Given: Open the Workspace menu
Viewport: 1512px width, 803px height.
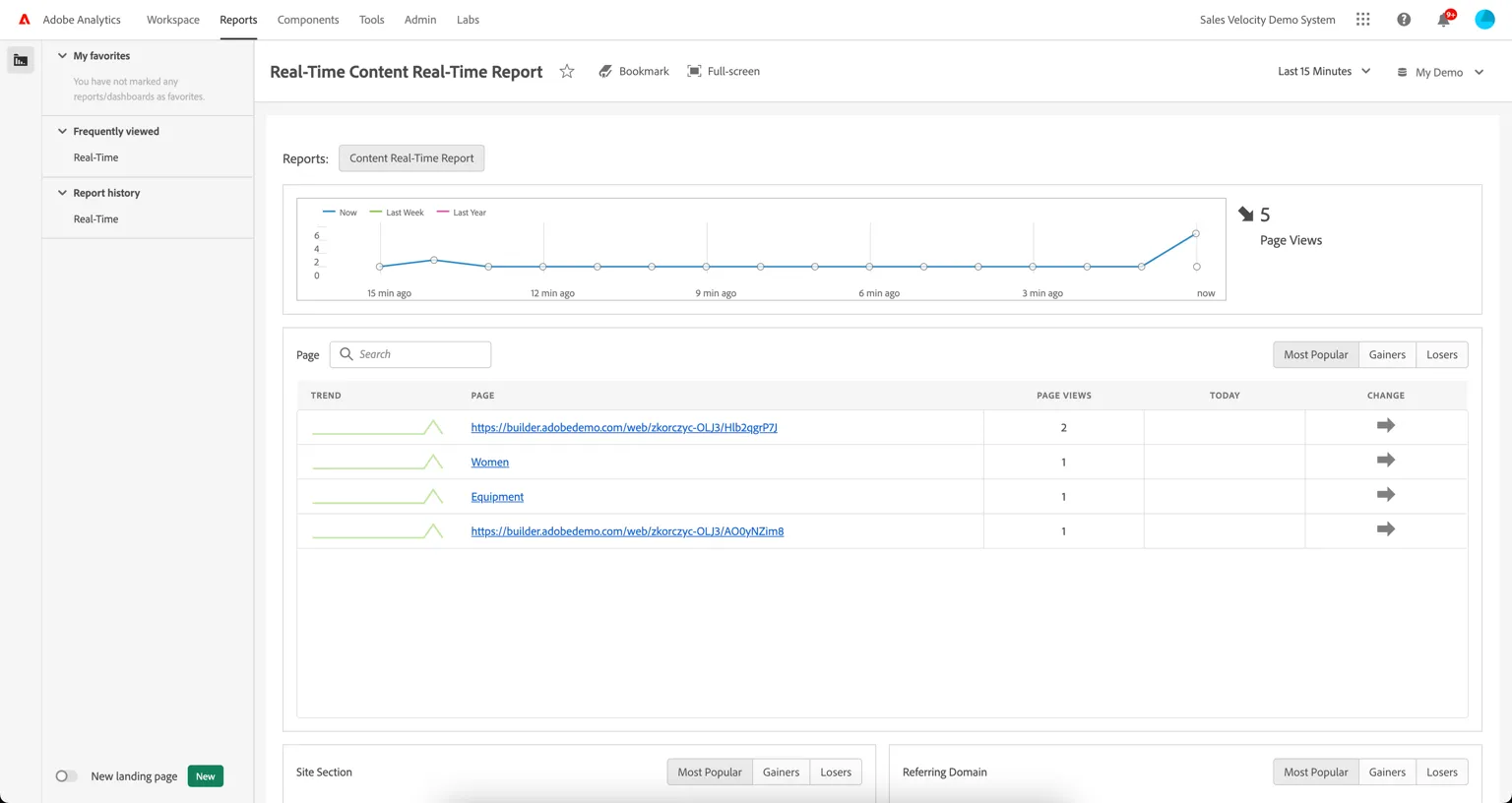Looking at the screenshot, I should tap(173, 20).
